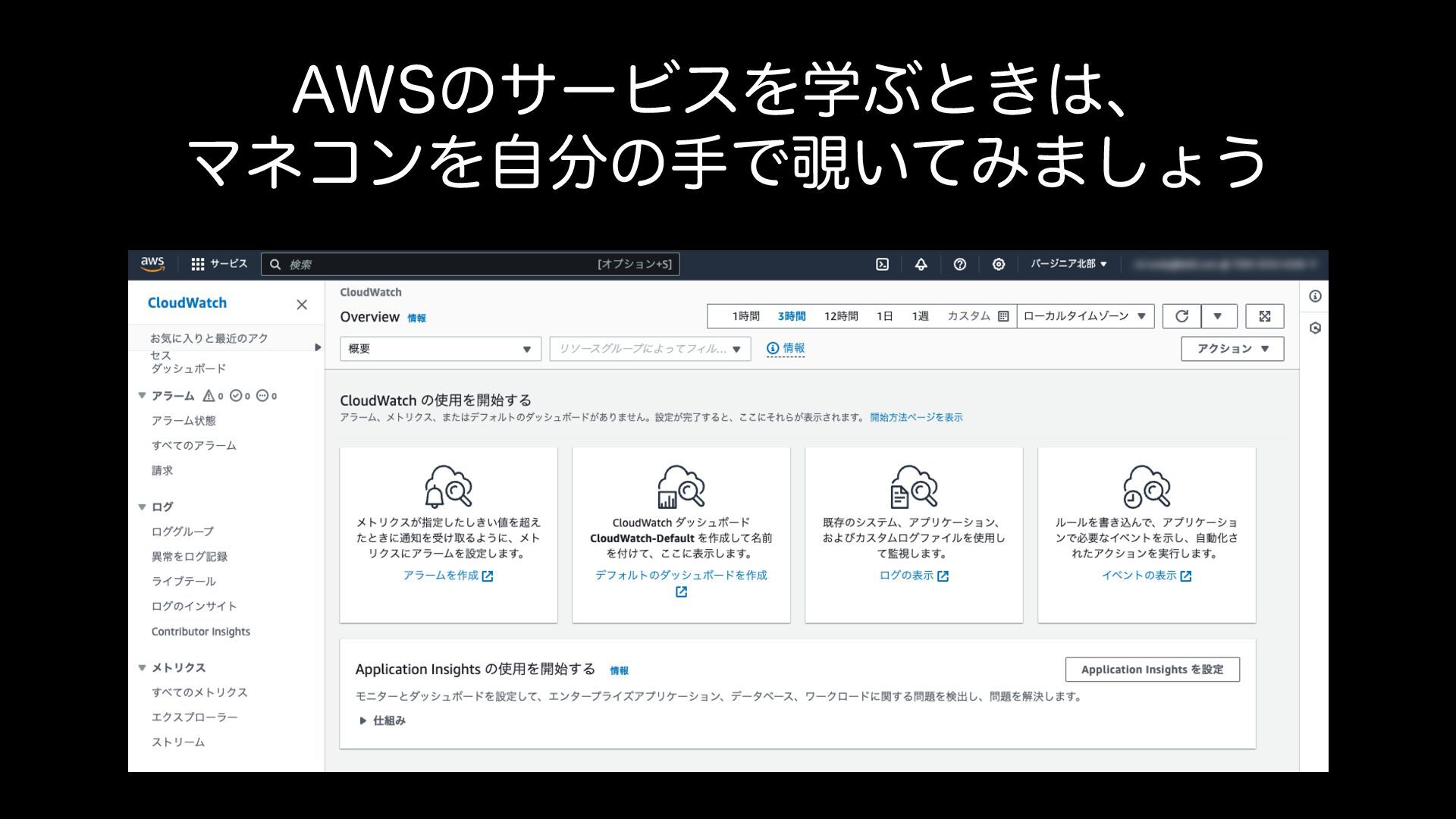
Task: Open the help question mark icon
Action: (x=959, y=264)
